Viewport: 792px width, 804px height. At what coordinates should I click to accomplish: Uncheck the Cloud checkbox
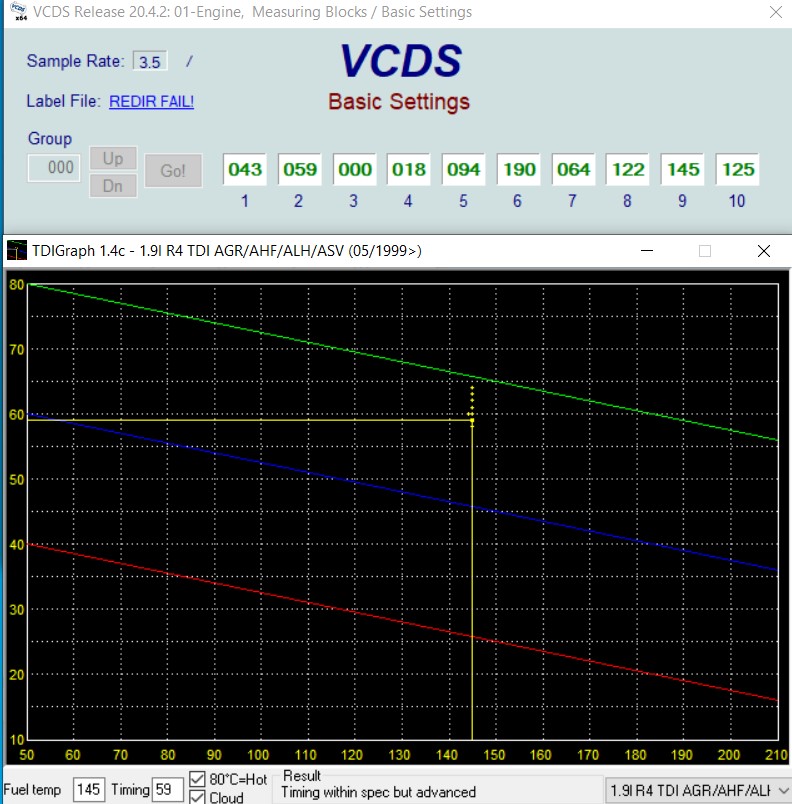click(199, 797)
